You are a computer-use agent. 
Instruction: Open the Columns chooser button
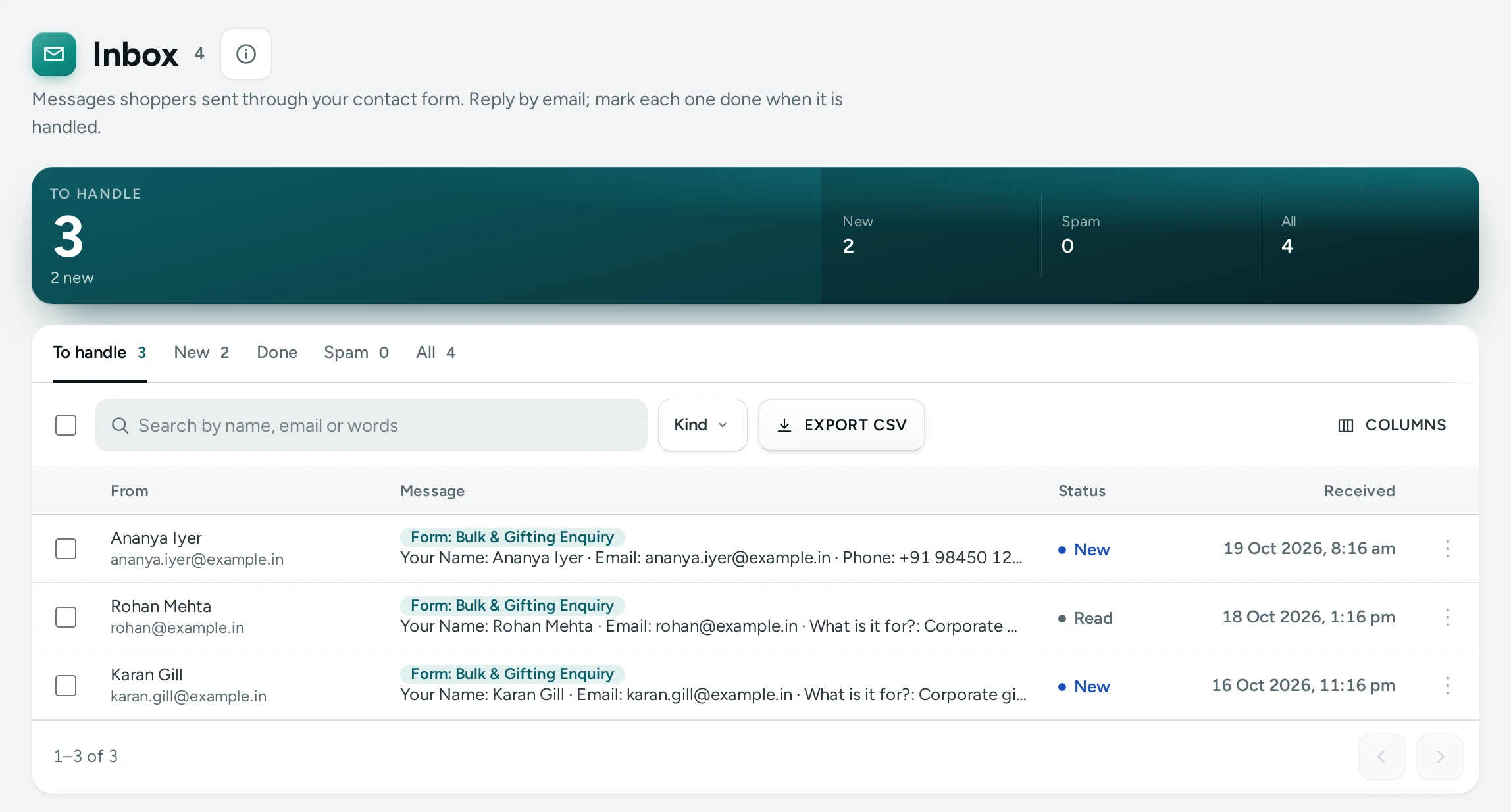click(x=1392, y=425)
